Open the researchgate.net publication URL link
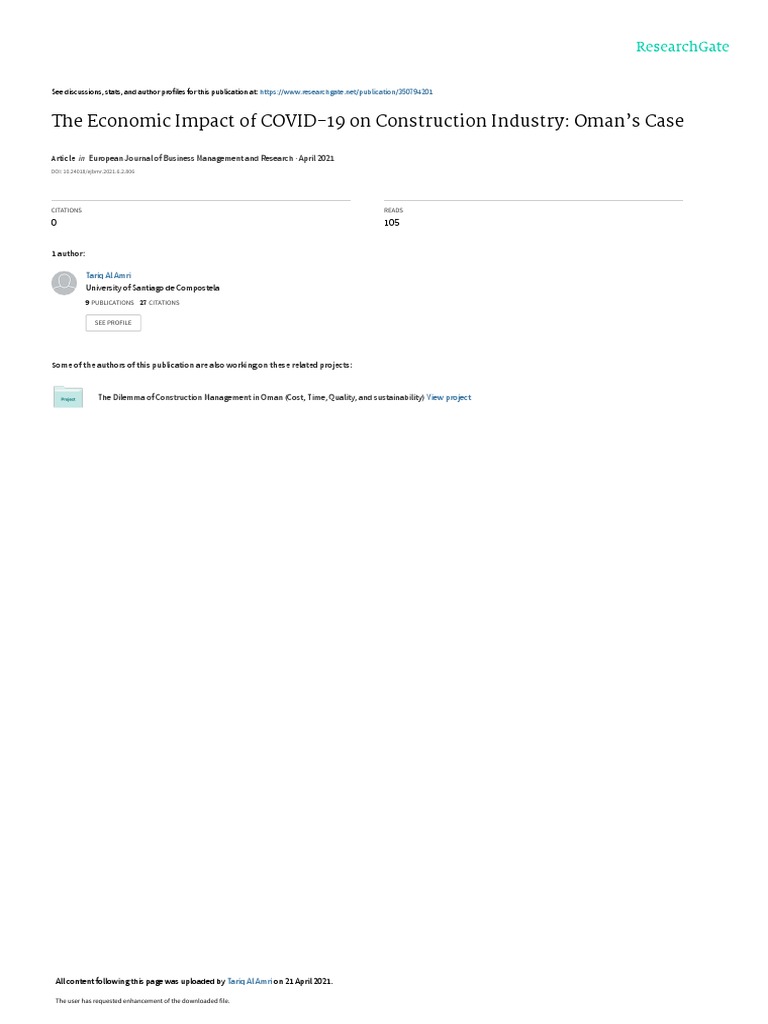This screenshot has width=768, height=1024. click(346, 92)
